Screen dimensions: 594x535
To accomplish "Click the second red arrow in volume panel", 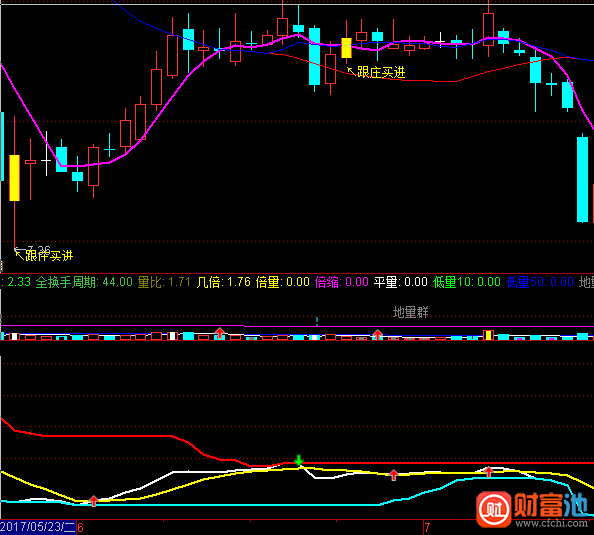I will (377, 334).
